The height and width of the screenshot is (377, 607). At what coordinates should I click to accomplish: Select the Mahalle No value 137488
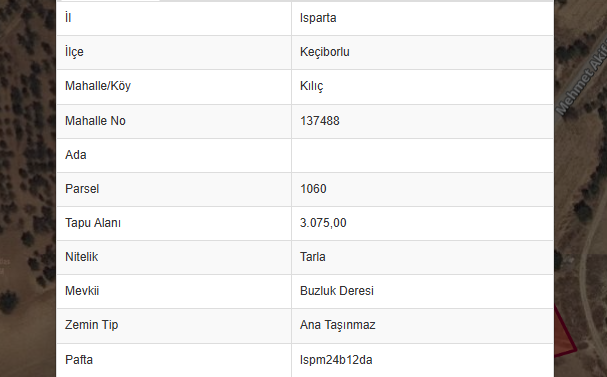(319, 121)
